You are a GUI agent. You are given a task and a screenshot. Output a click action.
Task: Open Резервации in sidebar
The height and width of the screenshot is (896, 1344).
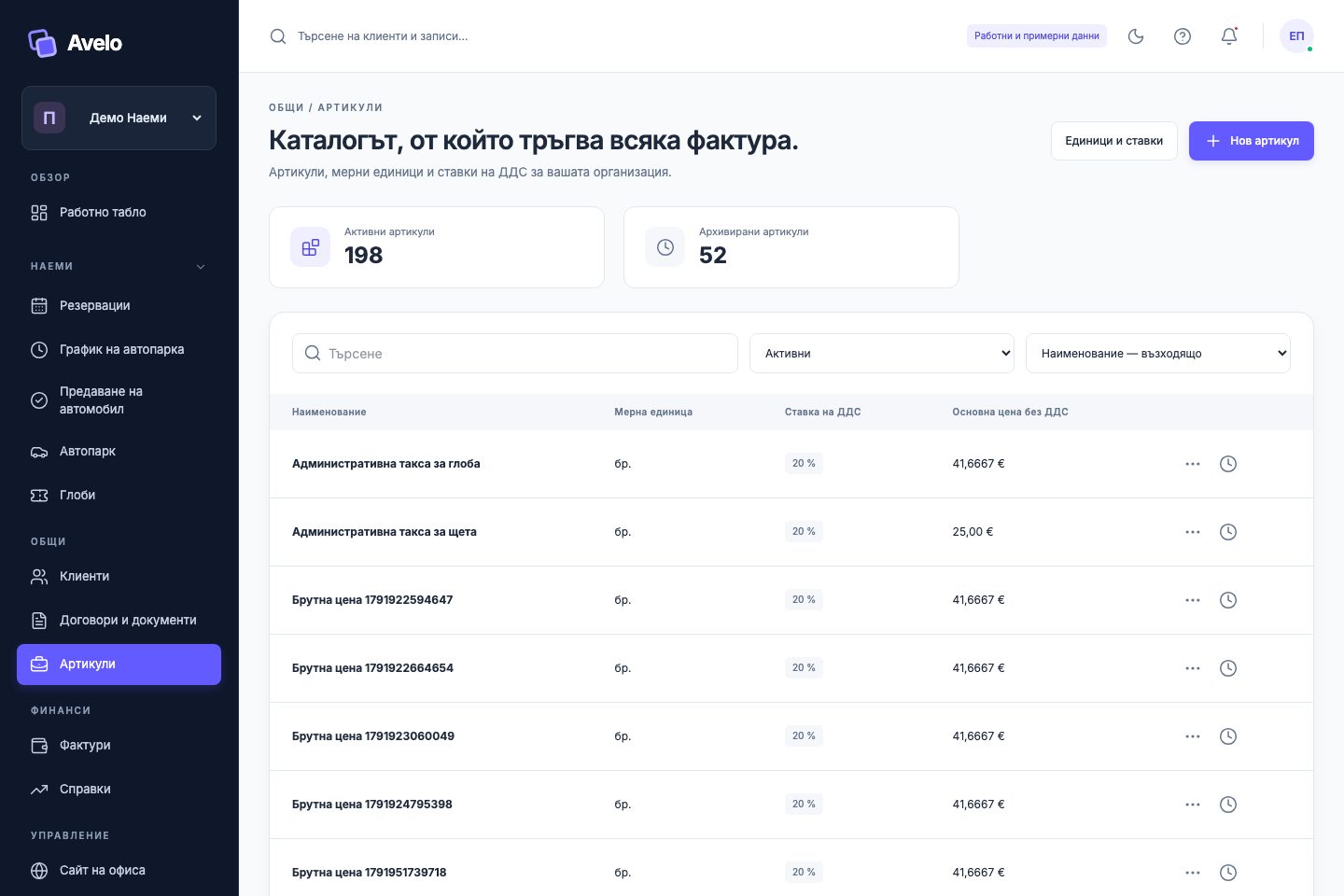pos(119,306)
